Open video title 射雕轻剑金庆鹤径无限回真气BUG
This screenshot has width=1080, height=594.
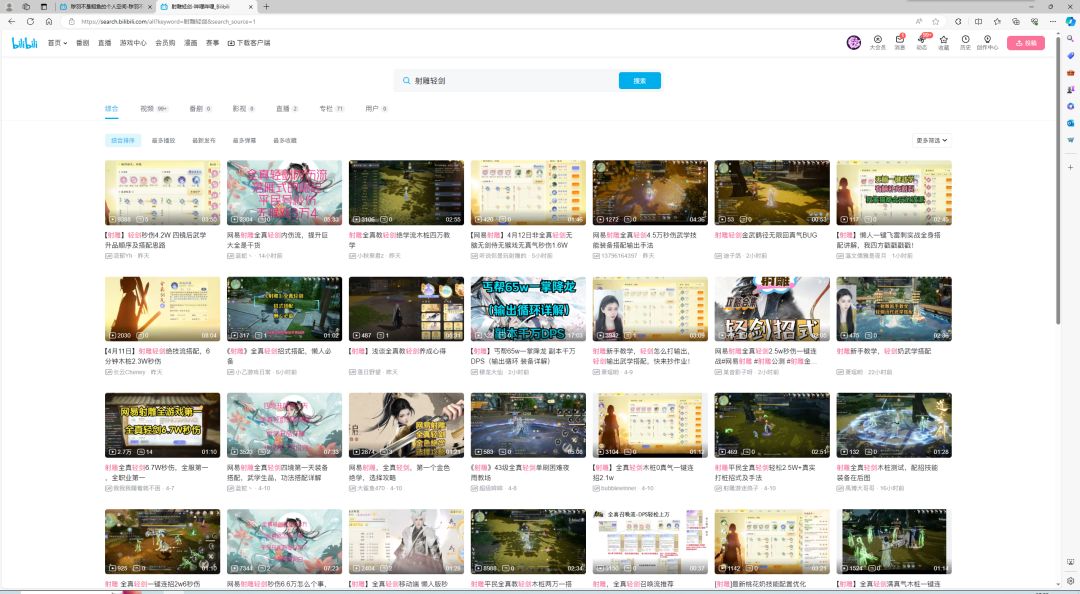766,235
